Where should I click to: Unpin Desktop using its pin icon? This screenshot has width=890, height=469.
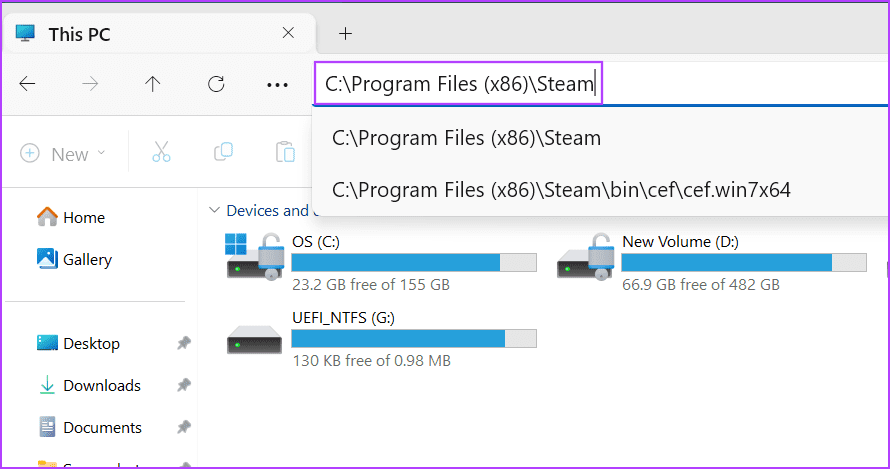pyautogui.click(x=183, y=343)
